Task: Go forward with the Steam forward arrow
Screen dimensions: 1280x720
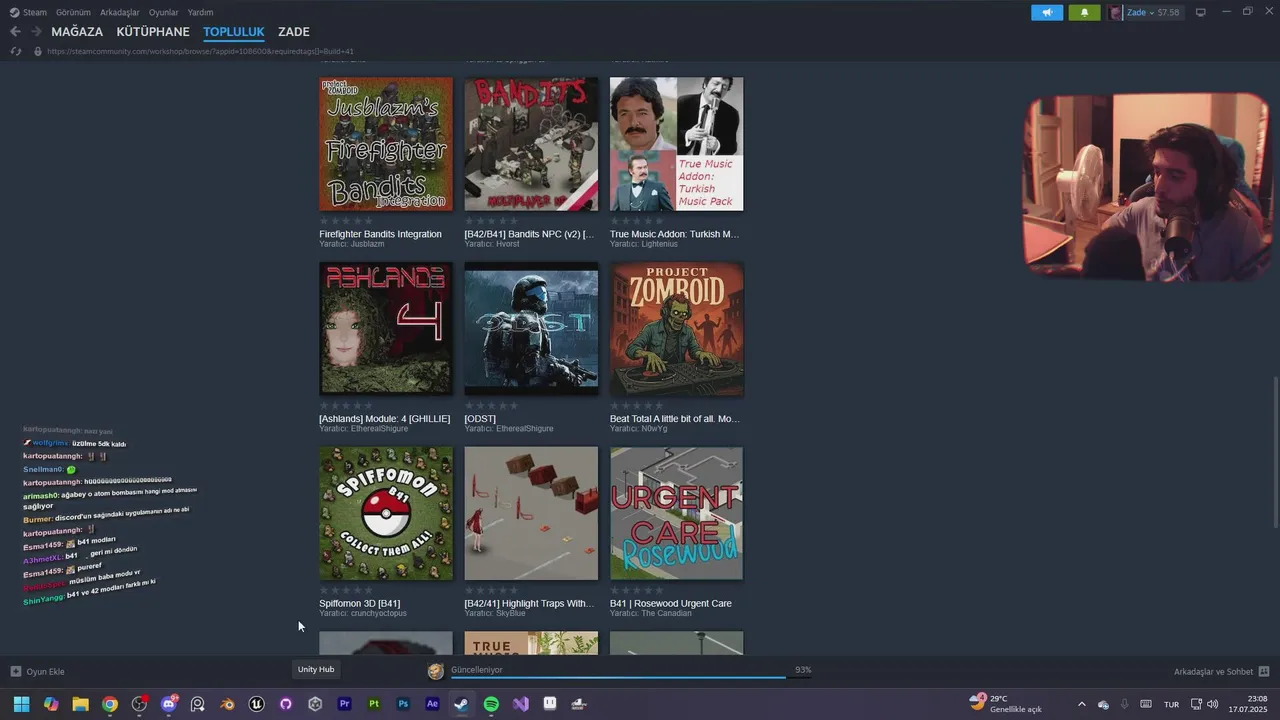Action: [x=36, y=32]
